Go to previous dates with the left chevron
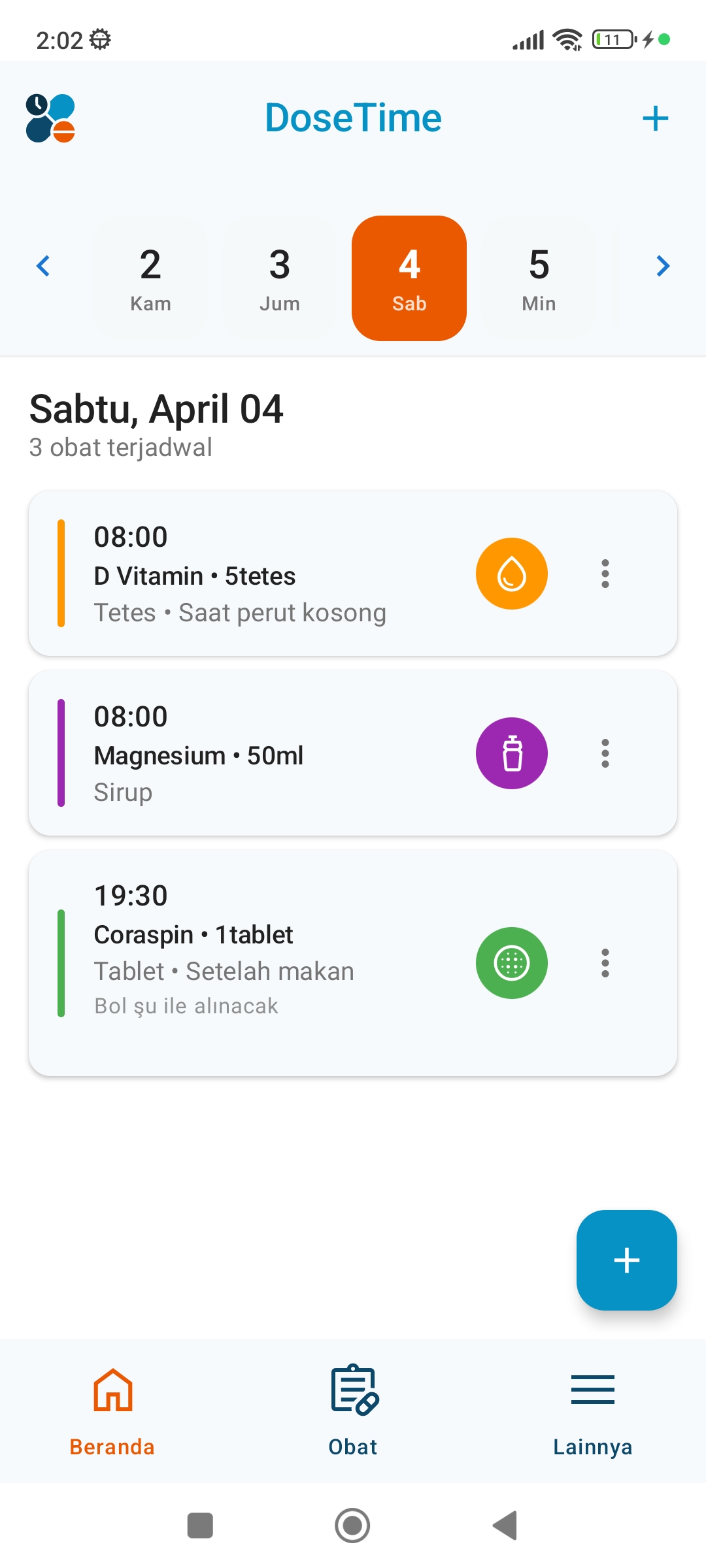Image resolution: width=706 pixels, height=1568 pixels. [x=43, y=266]
